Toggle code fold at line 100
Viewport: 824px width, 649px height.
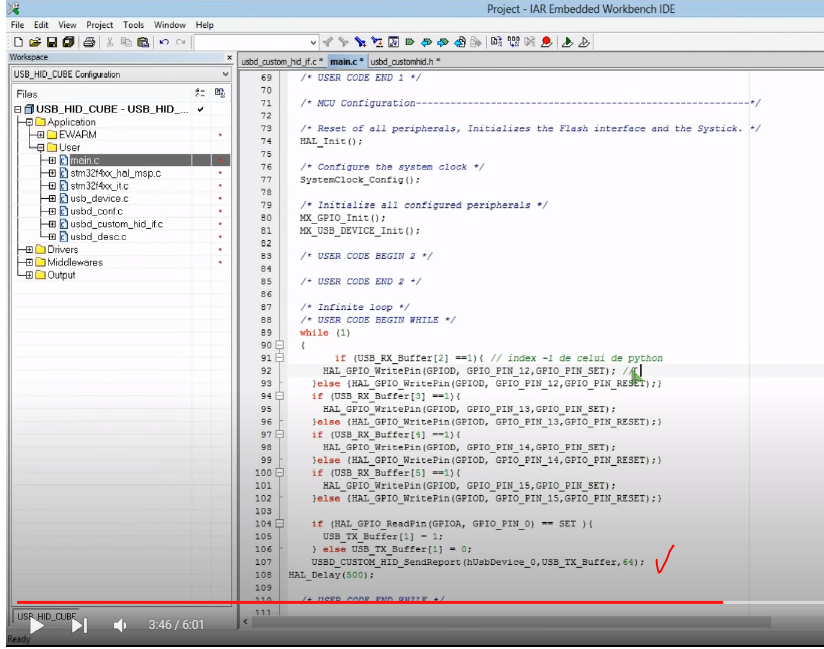tap(280, 472)
